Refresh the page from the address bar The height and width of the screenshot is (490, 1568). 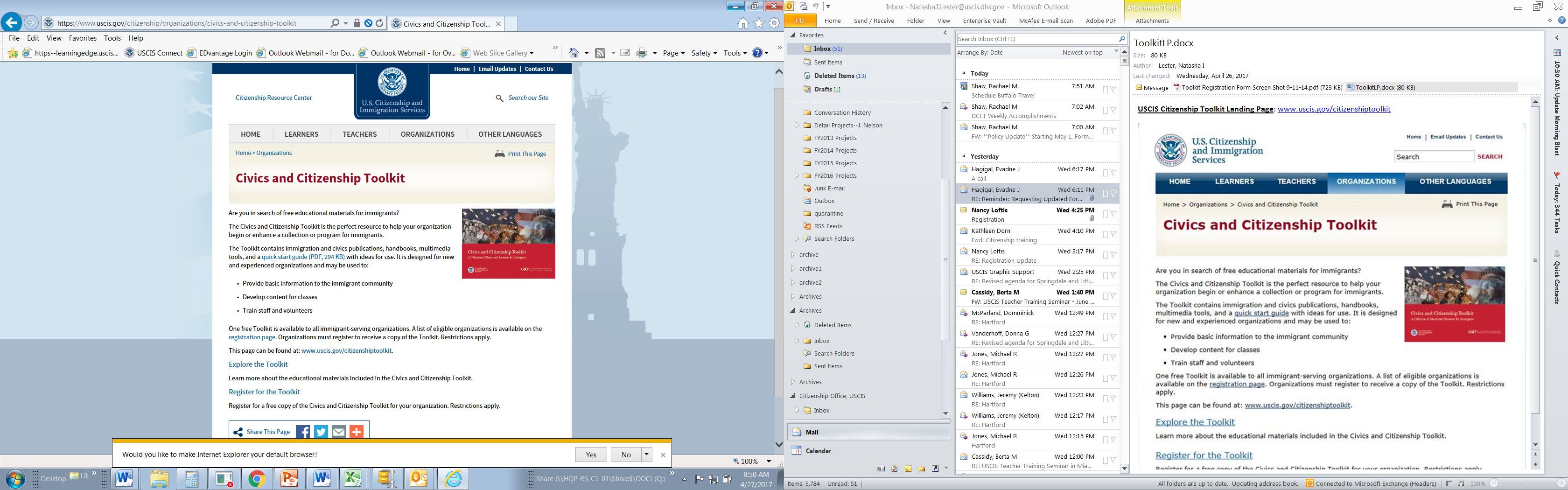tap(380, 24)
